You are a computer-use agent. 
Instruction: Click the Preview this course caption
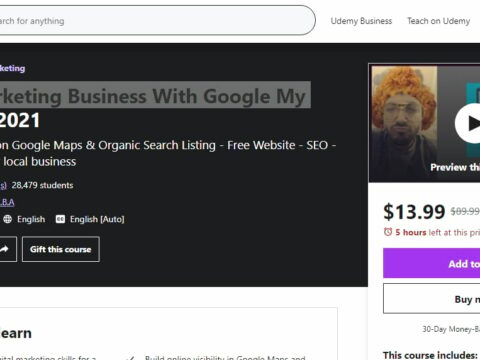(455, 167)
